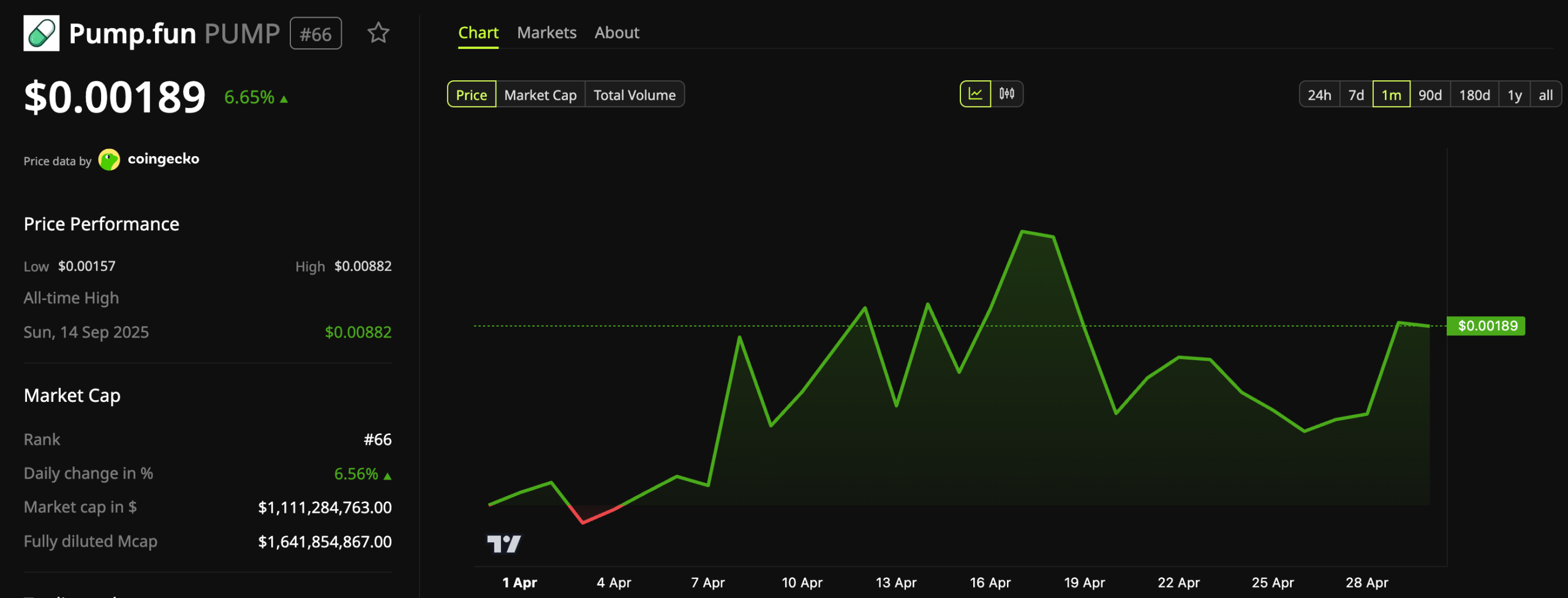
Task: Switch to the 1y time range
Action: point(1514,94)
